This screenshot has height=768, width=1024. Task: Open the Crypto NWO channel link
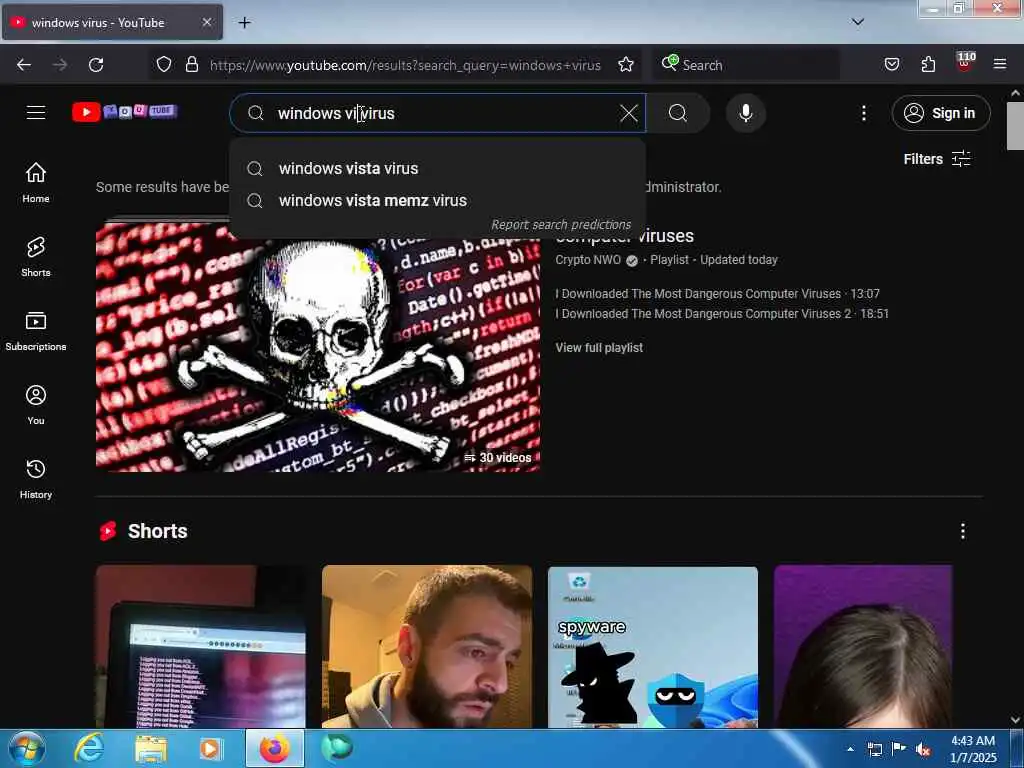pyautogui.click(x=588, y=260)
